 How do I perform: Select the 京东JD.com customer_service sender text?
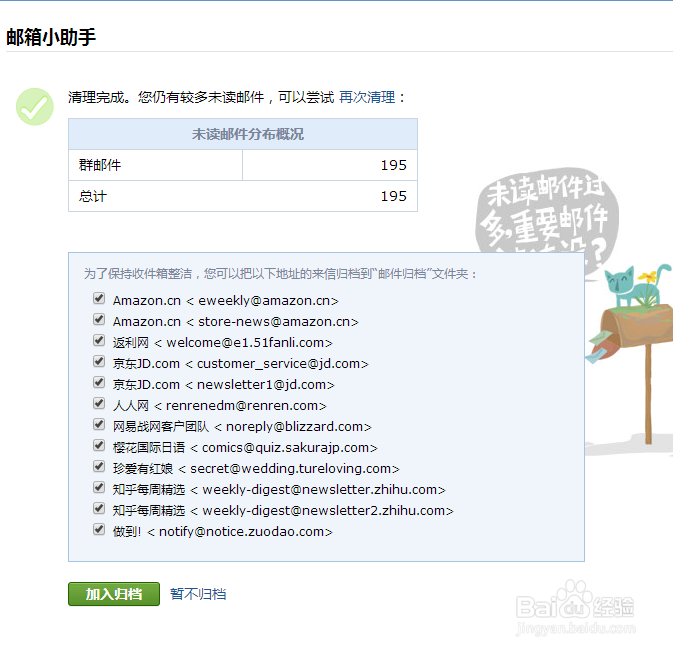[x=241, y=364]
